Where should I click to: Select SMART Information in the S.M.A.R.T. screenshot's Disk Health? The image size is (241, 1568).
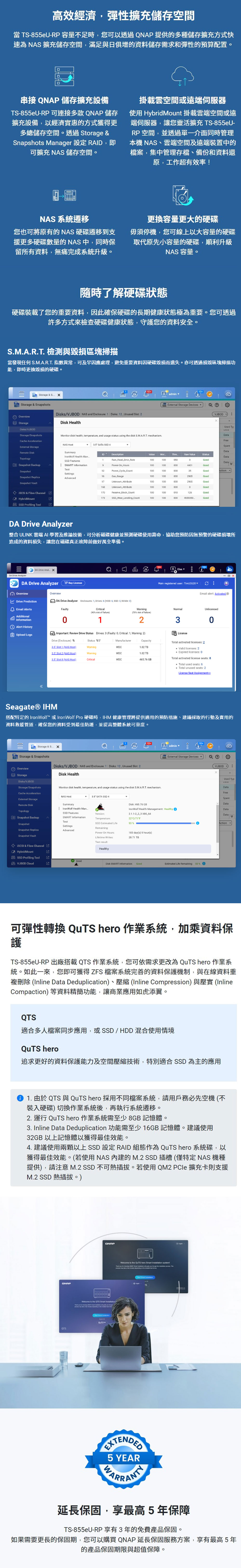point(76,465)
